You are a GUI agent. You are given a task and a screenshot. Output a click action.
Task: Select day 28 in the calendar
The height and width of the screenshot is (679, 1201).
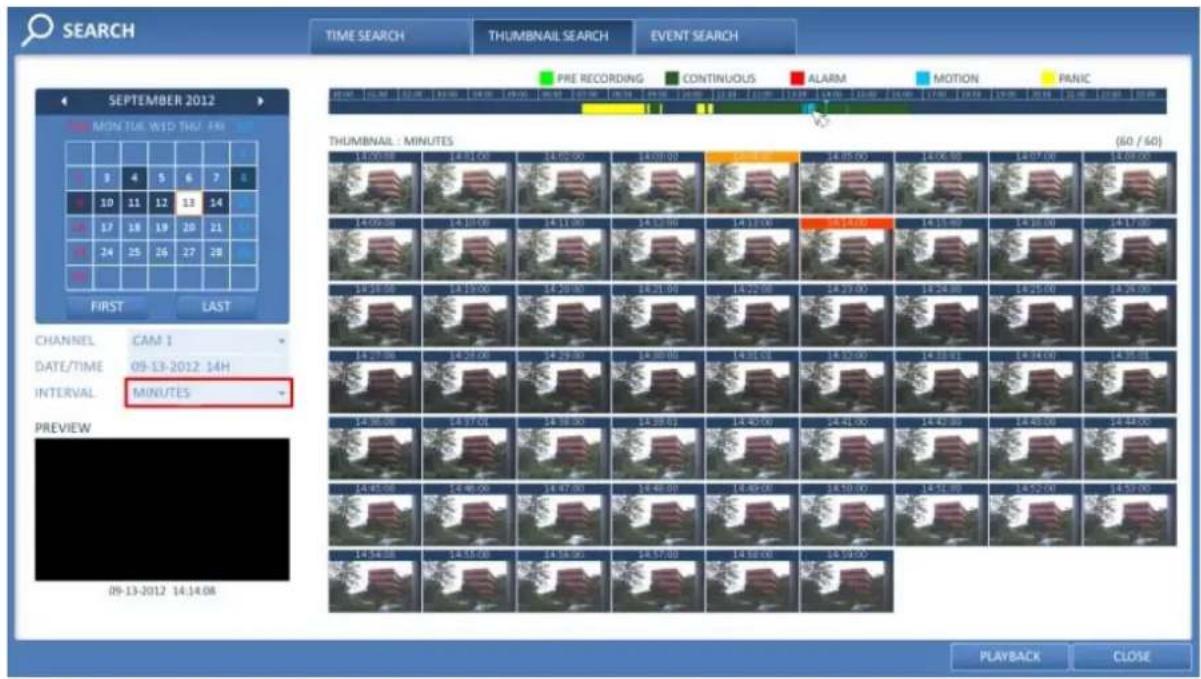coord(217,252)
